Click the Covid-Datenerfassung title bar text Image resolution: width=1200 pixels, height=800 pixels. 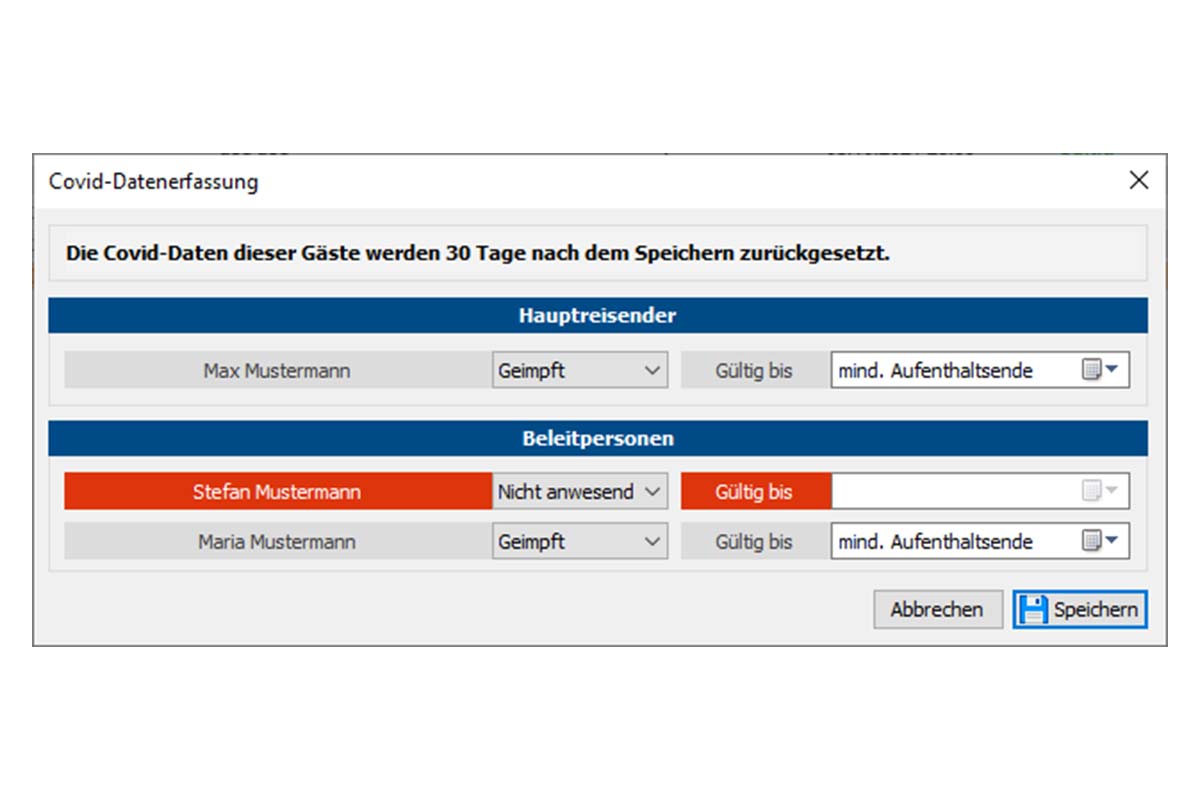(153, 182)
